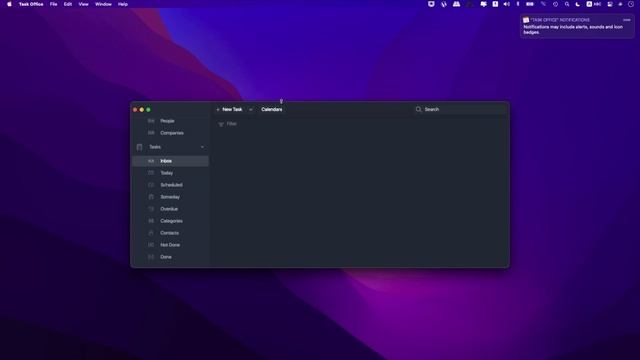Select the Today list item
The width and height of the screenshot is (640, 360).
[171, 173]
